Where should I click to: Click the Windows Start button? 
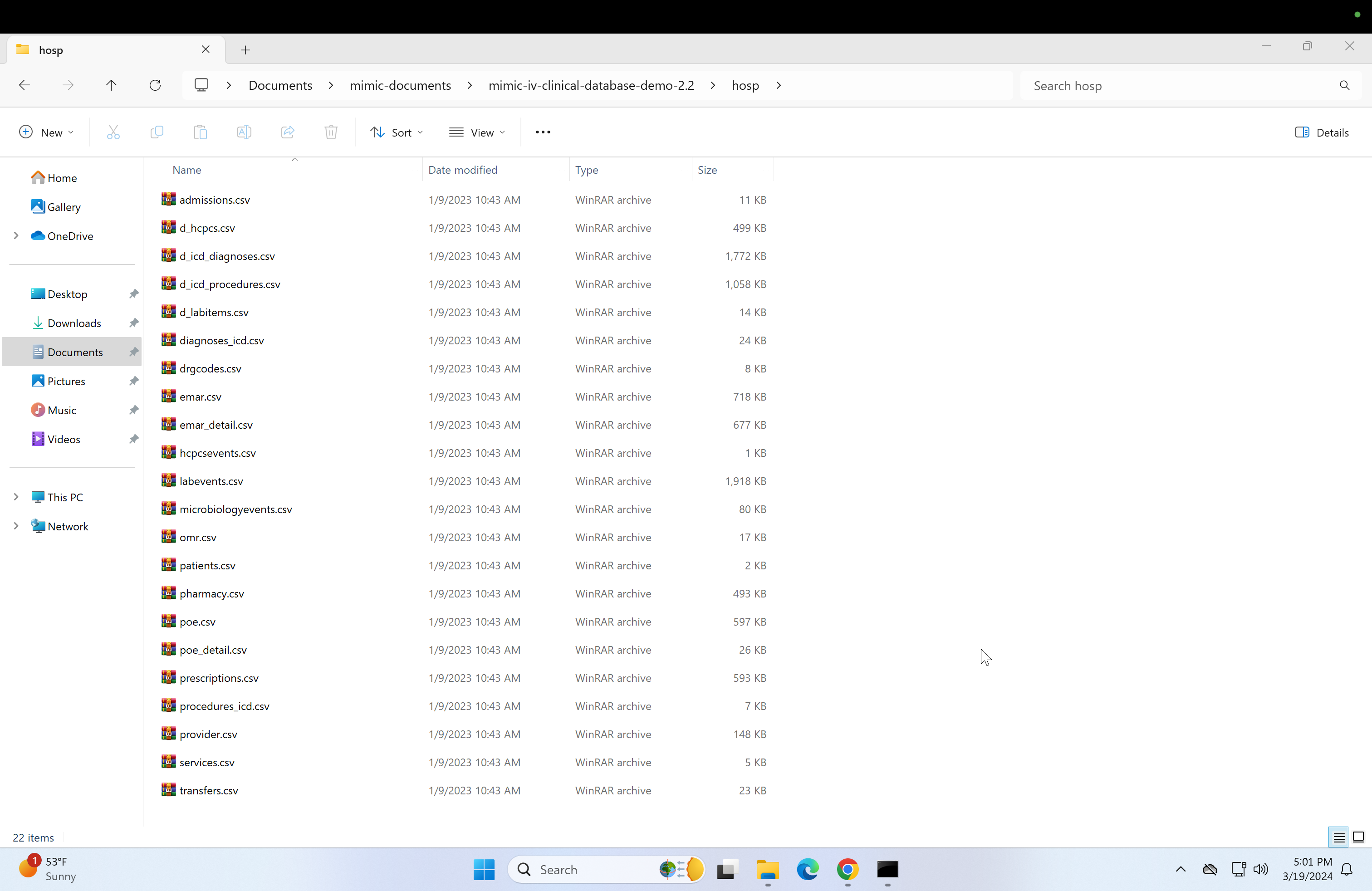tap(484, 869)
